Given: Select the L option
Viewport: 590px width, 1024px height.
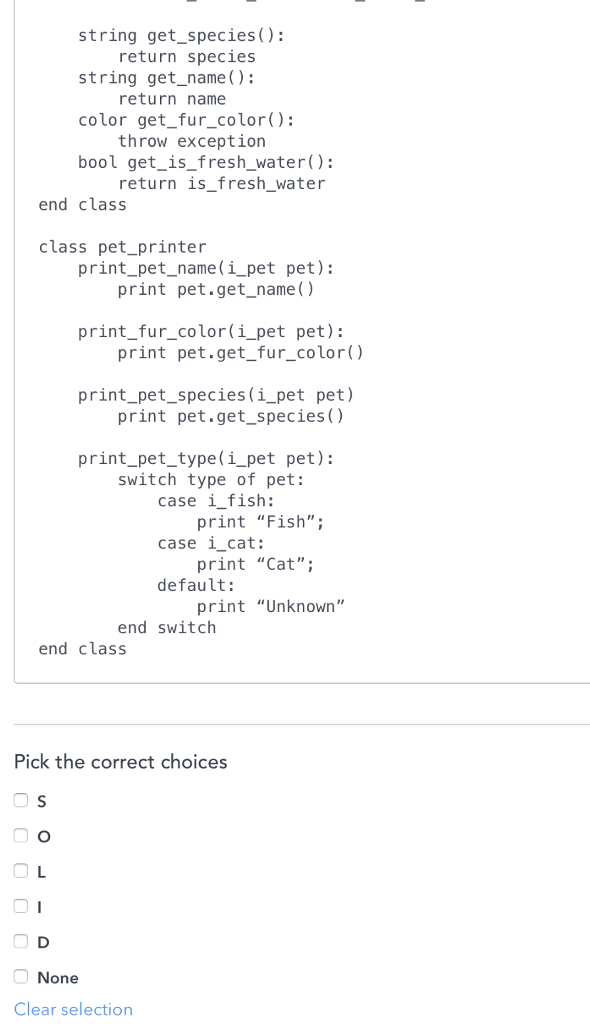Looking at the screenshot, I should (20, 871).
